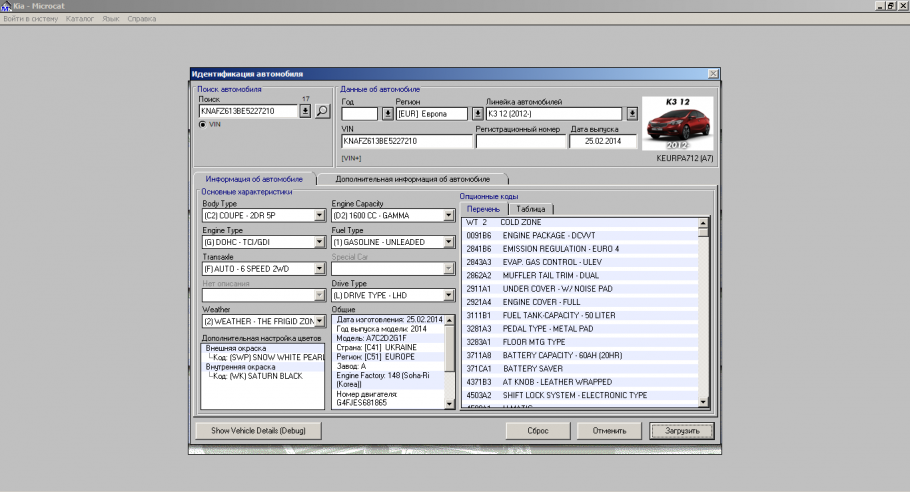This screenshot has height=492, width=910.
Task: Open the Body Type dropdown
Action: click(319, 215)
